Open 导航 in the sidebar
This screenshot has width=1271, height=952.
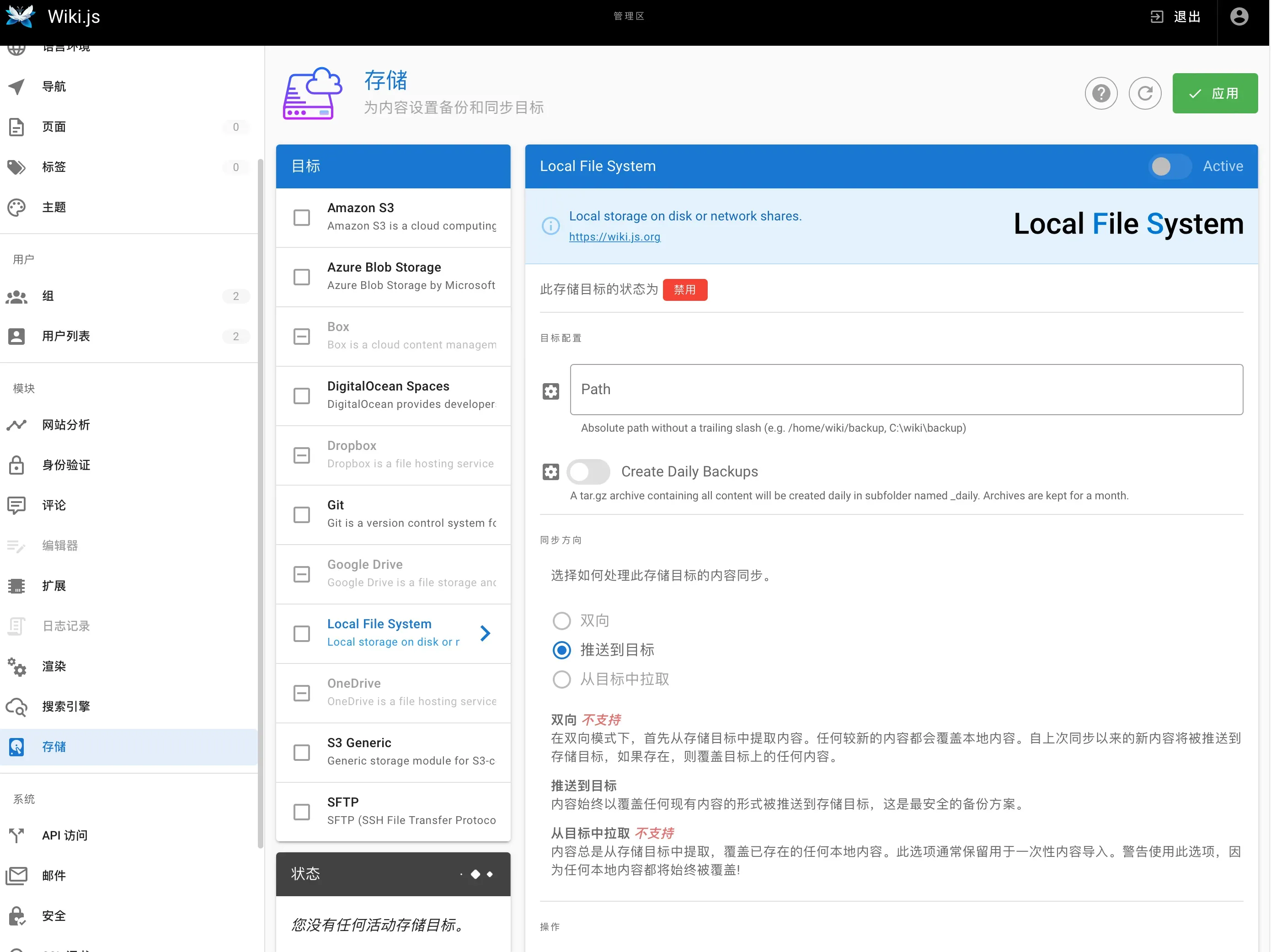[x=129, y=86]
